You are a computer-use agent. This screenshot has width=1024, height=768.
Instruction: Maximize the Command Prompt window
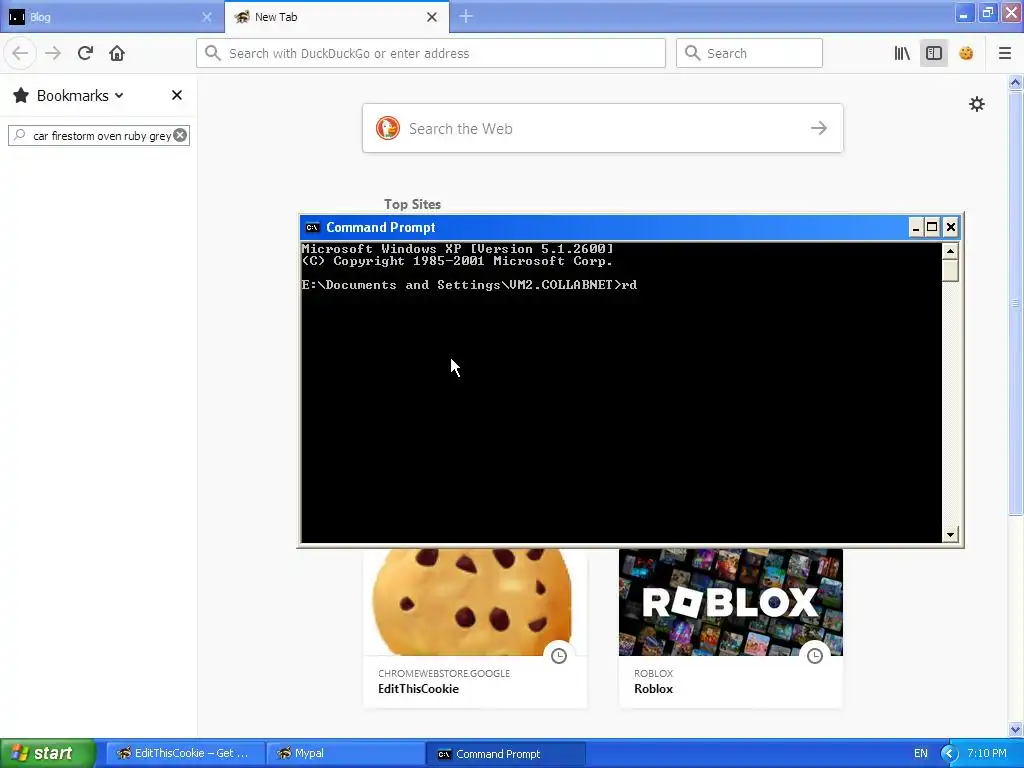(x=932, y=227)
